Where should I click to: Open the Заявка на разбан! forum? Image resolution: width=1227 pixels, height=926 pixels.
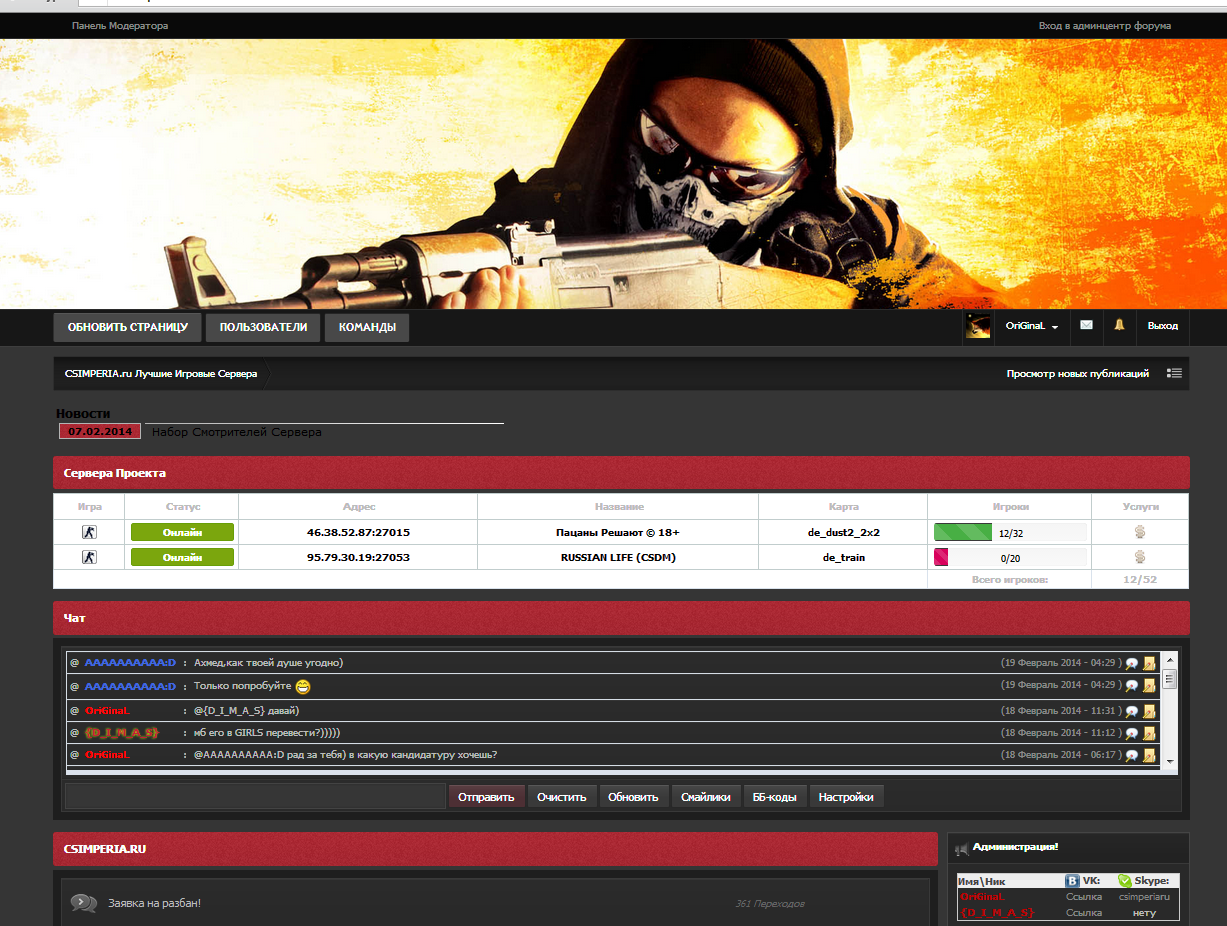(155, 903)
